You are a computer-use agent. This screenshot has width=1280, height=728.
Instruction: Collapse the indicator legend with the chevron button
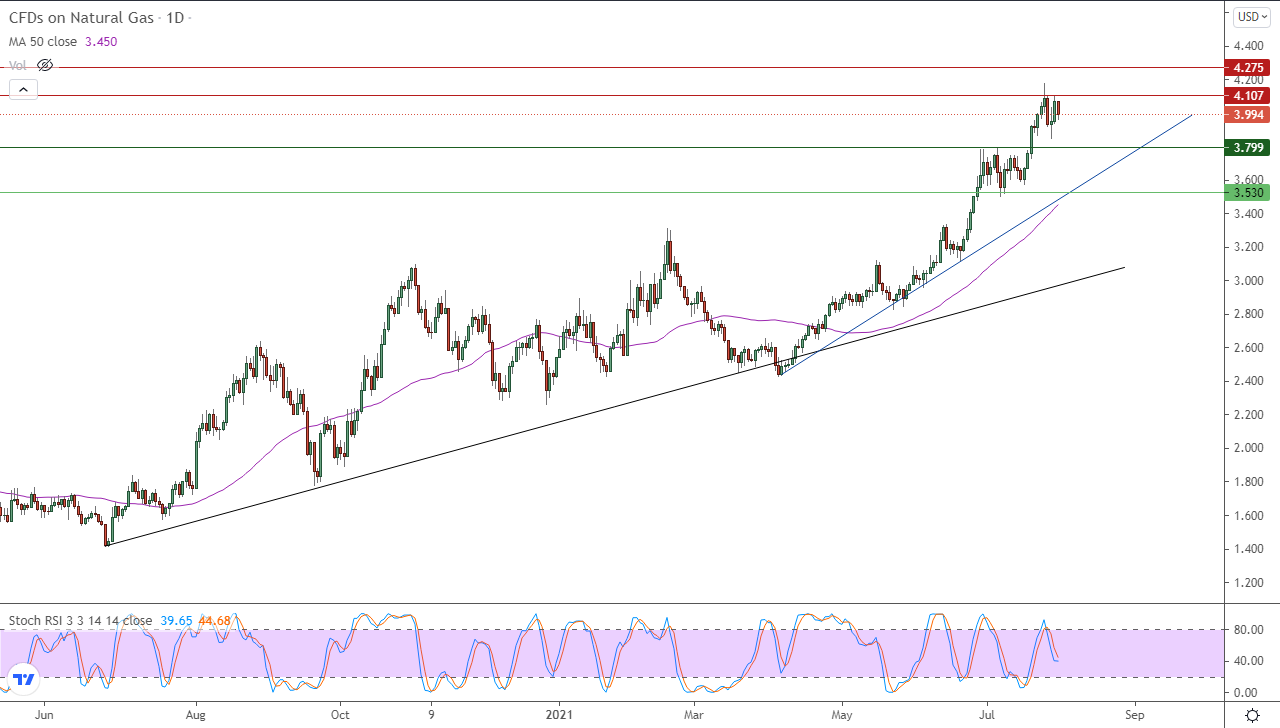[23, 89]
